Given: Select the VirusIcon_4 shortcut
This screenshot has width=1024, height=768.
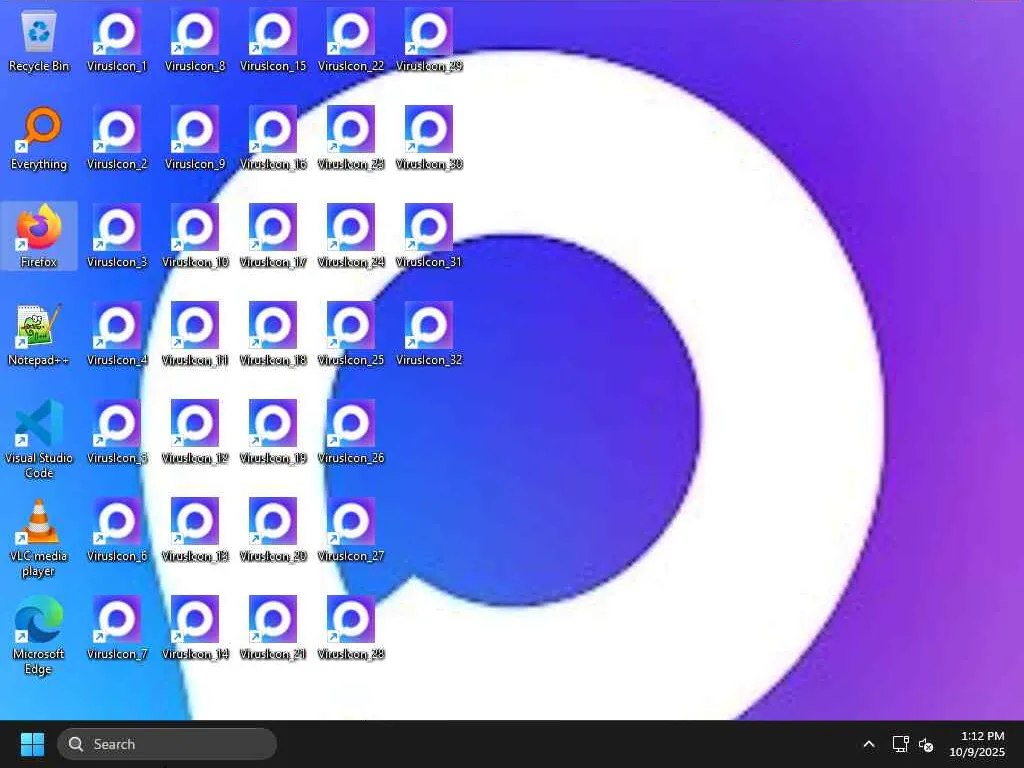Looking at the screenshot, I should [117, 334].
